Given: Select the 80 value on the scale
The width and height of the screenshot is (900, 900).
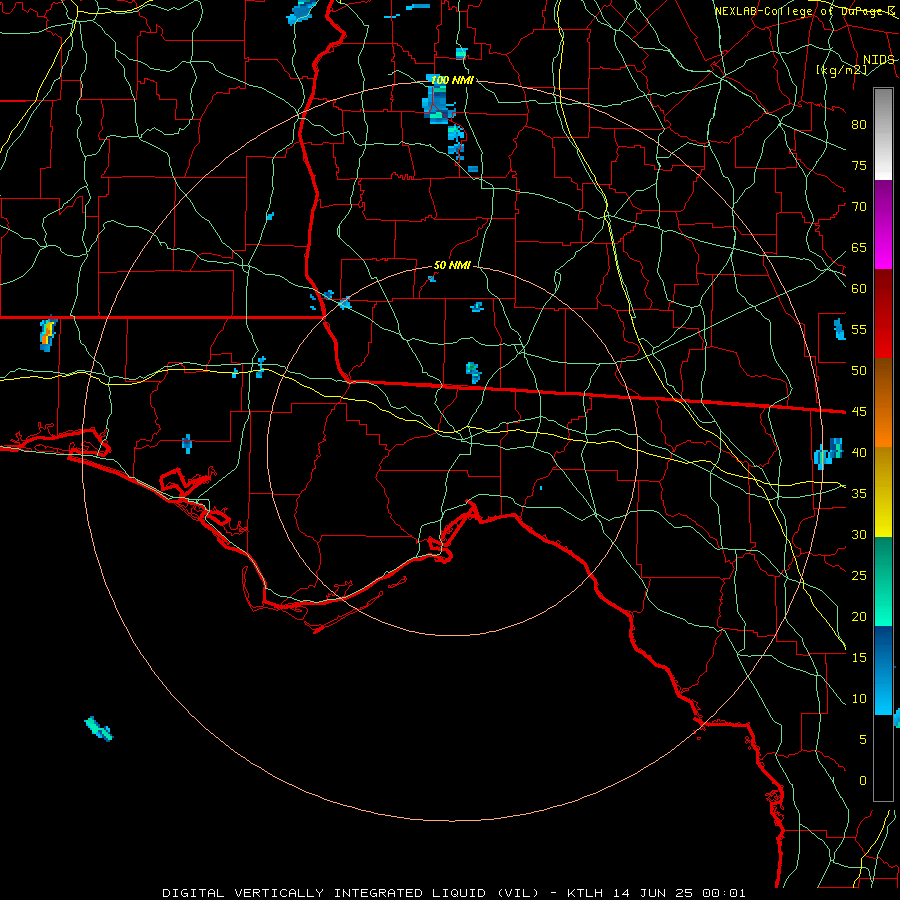Looking at the screenshot, I should [x=859, y=125].
